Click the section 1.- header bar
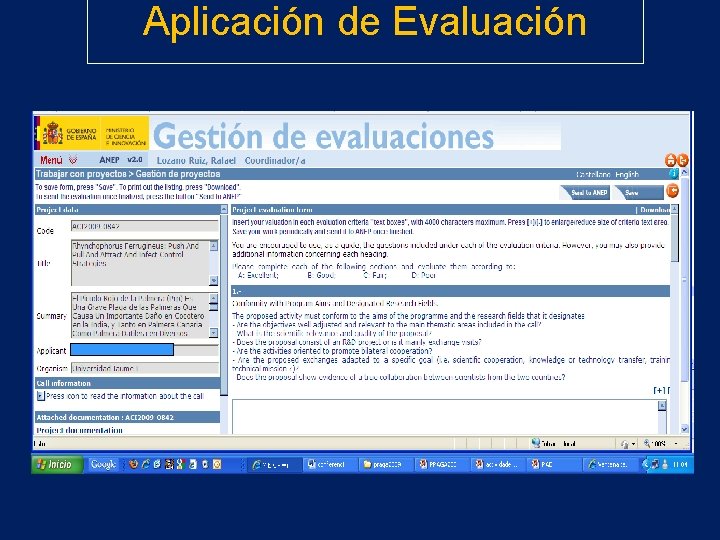720x540 pixels. pos(450,291)
